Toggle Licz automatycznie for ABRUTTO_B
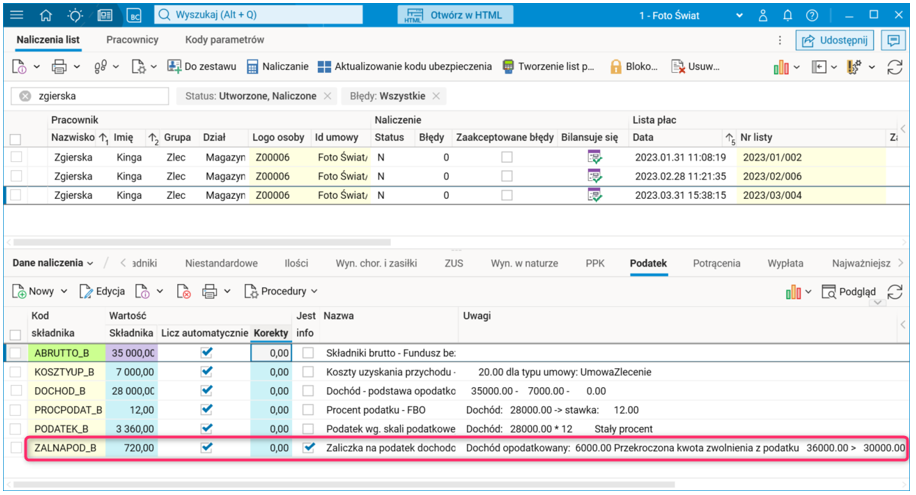This screenshot has height=495, width=916. (206, 352)
